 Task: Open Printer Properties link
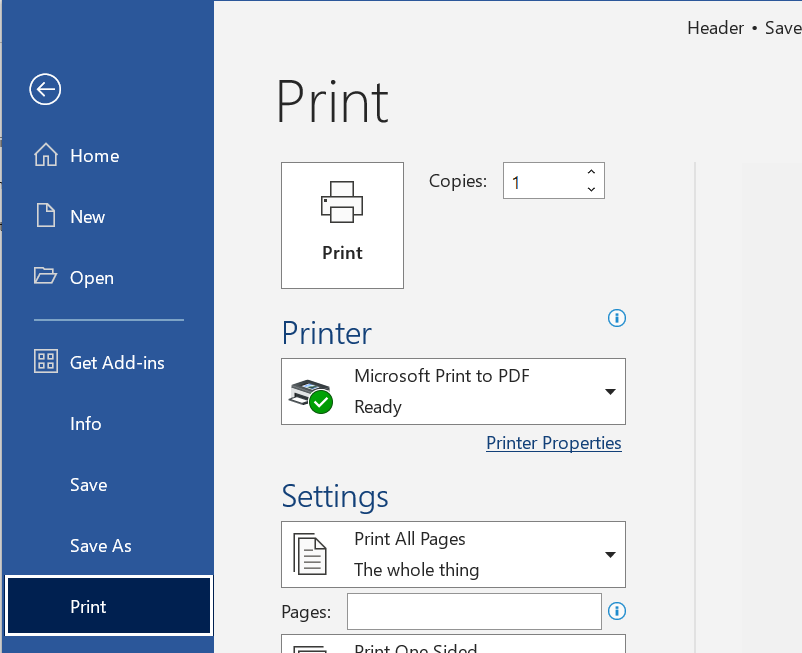point(553,442)
